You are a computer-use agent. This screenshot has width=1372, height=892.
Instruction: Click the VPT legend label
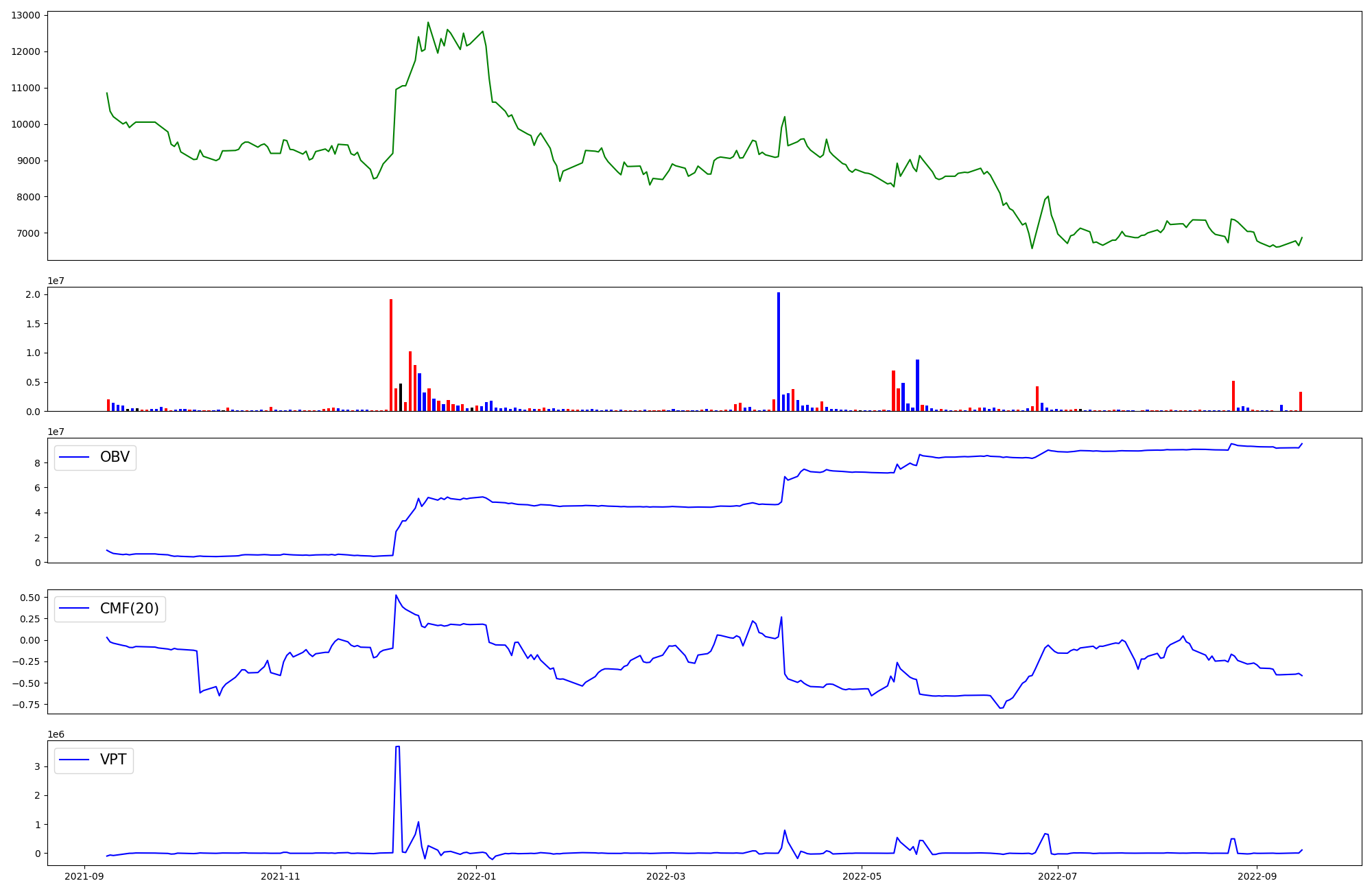pyautogui.click(x=113, y=760)
